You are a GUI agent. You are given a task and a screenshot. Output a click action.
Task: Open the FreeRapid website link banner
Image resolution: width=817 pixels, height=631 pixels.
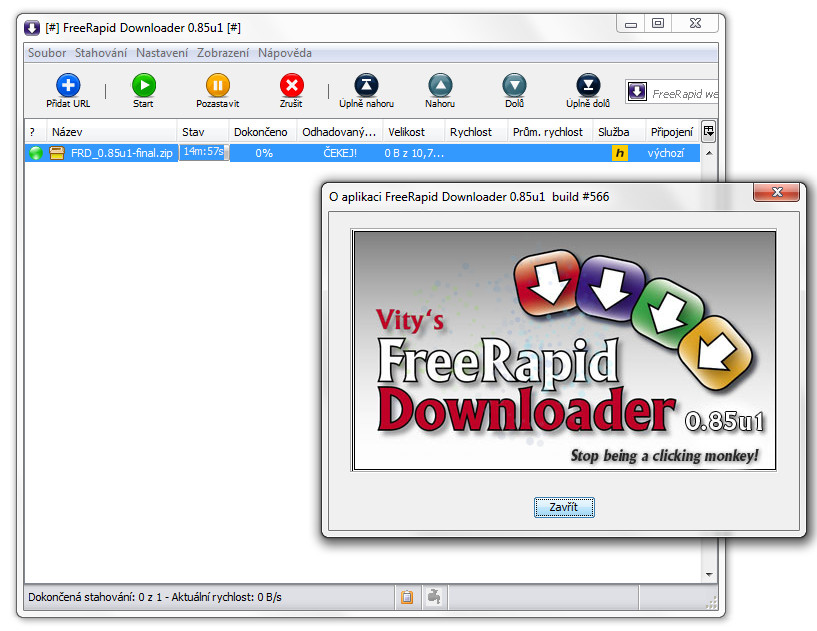click(671, 91)
